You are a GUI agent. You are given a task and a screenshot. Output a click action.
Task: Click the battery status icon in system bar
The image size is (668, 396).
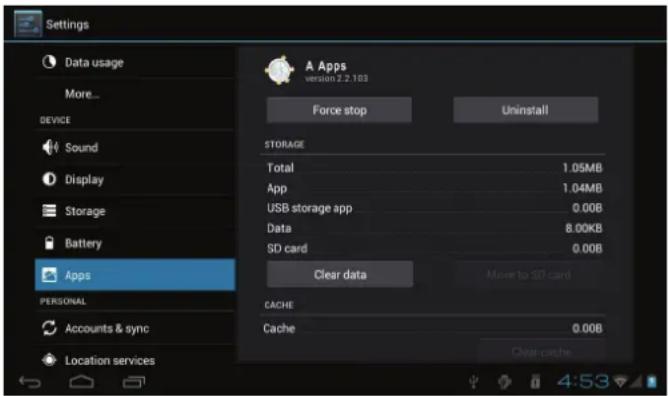(x=652, y=382)
